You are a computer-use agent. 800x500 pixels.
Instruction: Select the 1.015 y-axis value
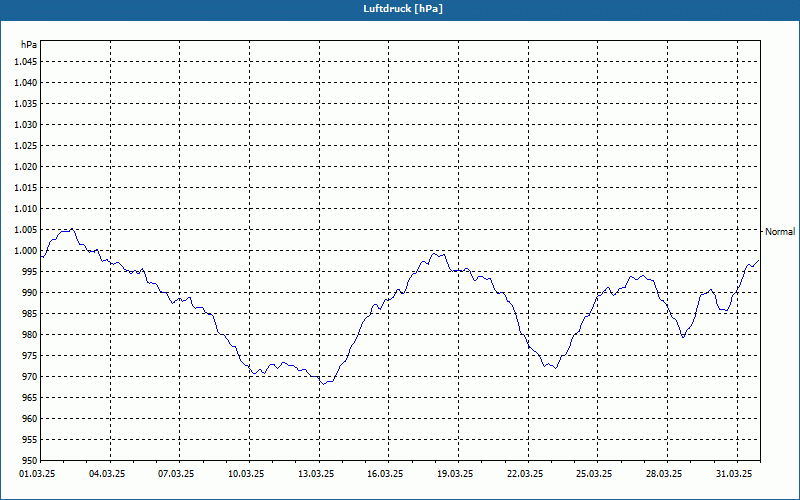(26, 188)
